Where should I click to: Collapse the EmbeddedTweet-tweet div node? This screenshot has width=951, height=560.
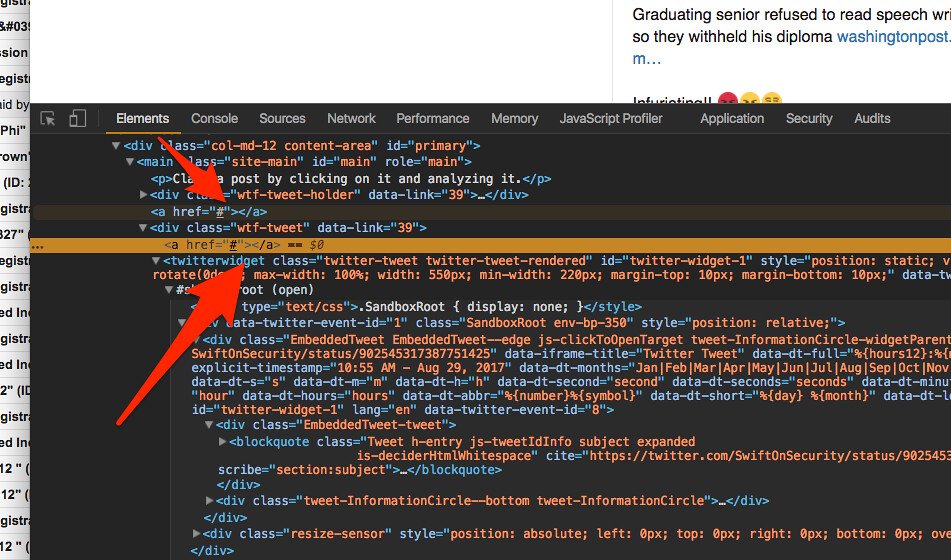[x=209, y=425]
